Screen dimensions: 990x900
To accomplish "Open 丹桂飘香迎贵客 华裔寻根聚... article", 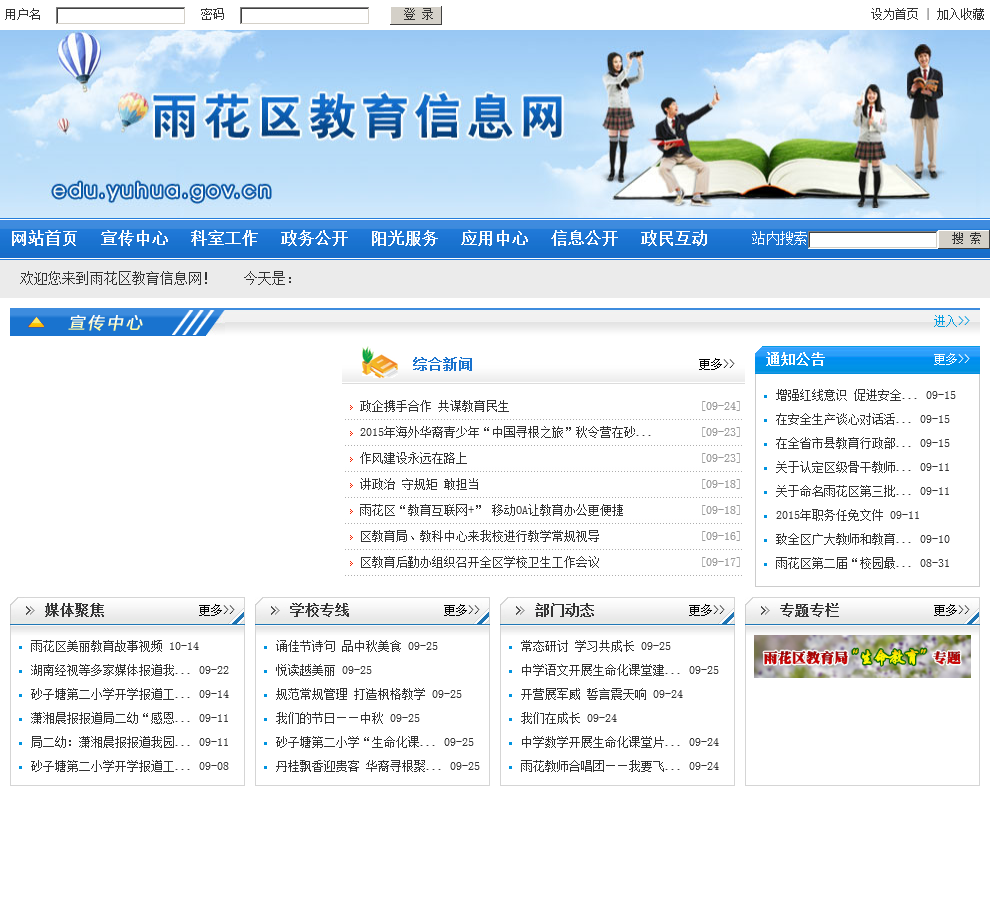I will [x=358, y=766].
